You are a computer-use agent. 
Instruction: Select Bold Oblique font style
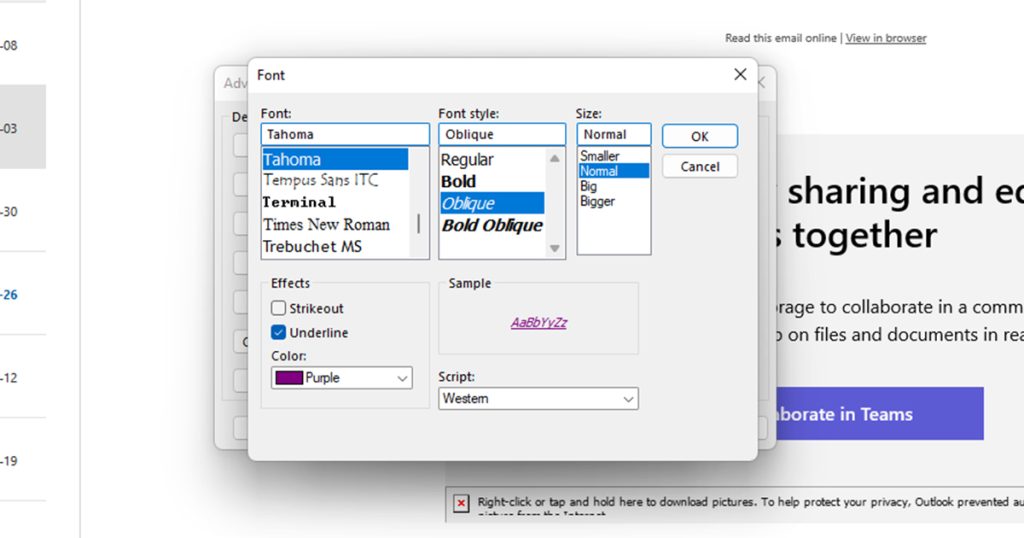[492, 225]
